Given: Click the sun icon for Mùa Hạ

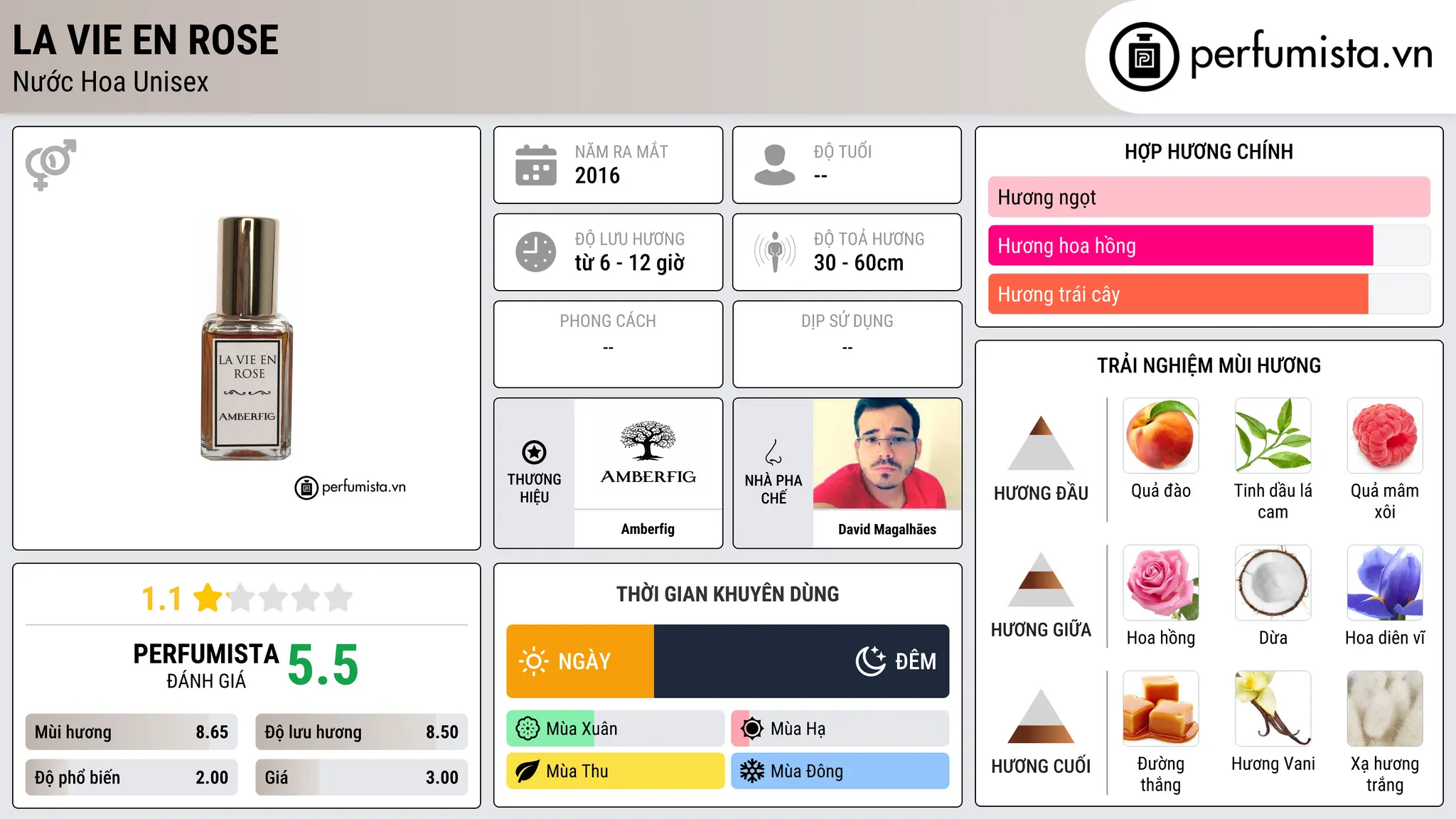Looking at the screenshot, I should pos(752,729).
